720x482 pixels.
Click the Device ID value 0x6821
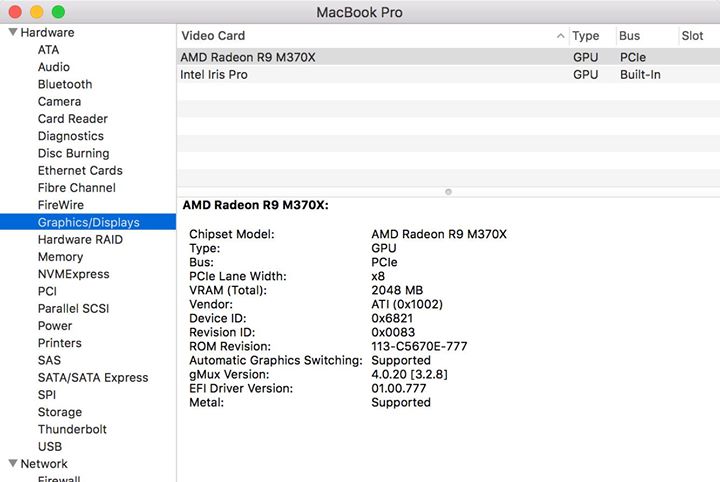tap(392, 318)
